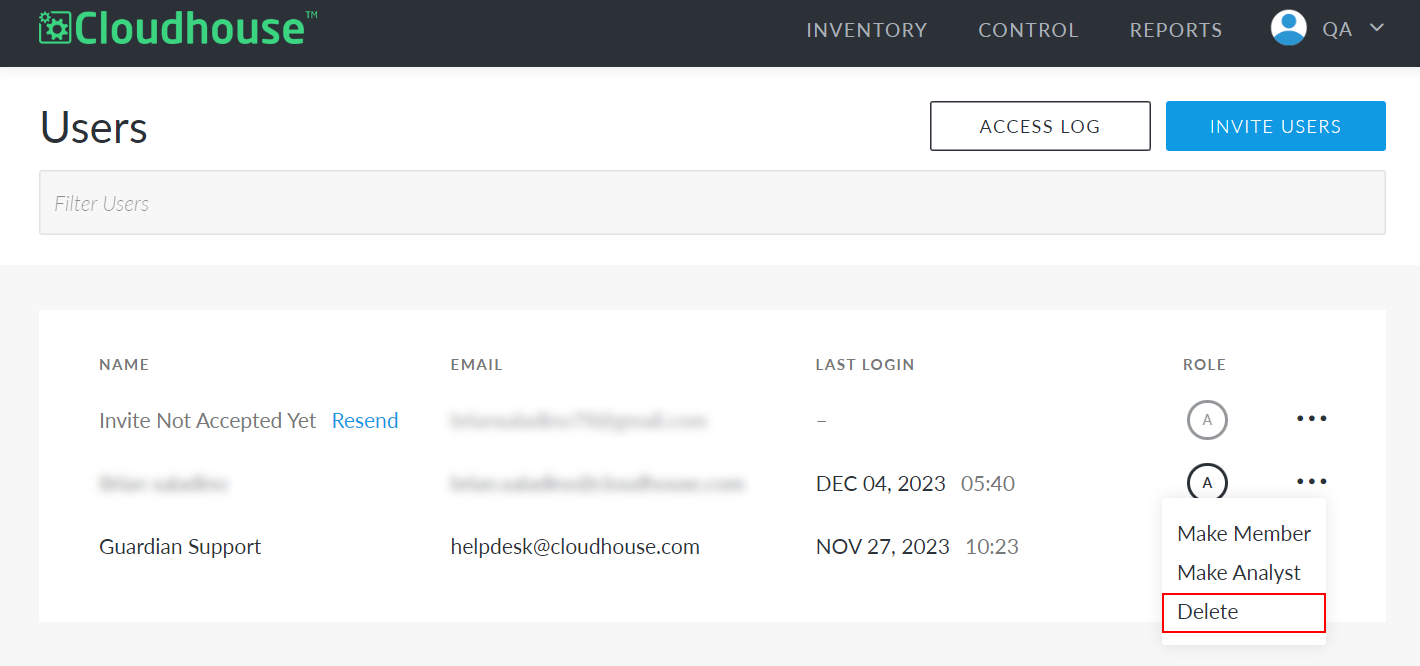1420x666 pixels.
Task: Open the three-dot menu for unaccepted invite row
Action: [x=1311, y=419]
